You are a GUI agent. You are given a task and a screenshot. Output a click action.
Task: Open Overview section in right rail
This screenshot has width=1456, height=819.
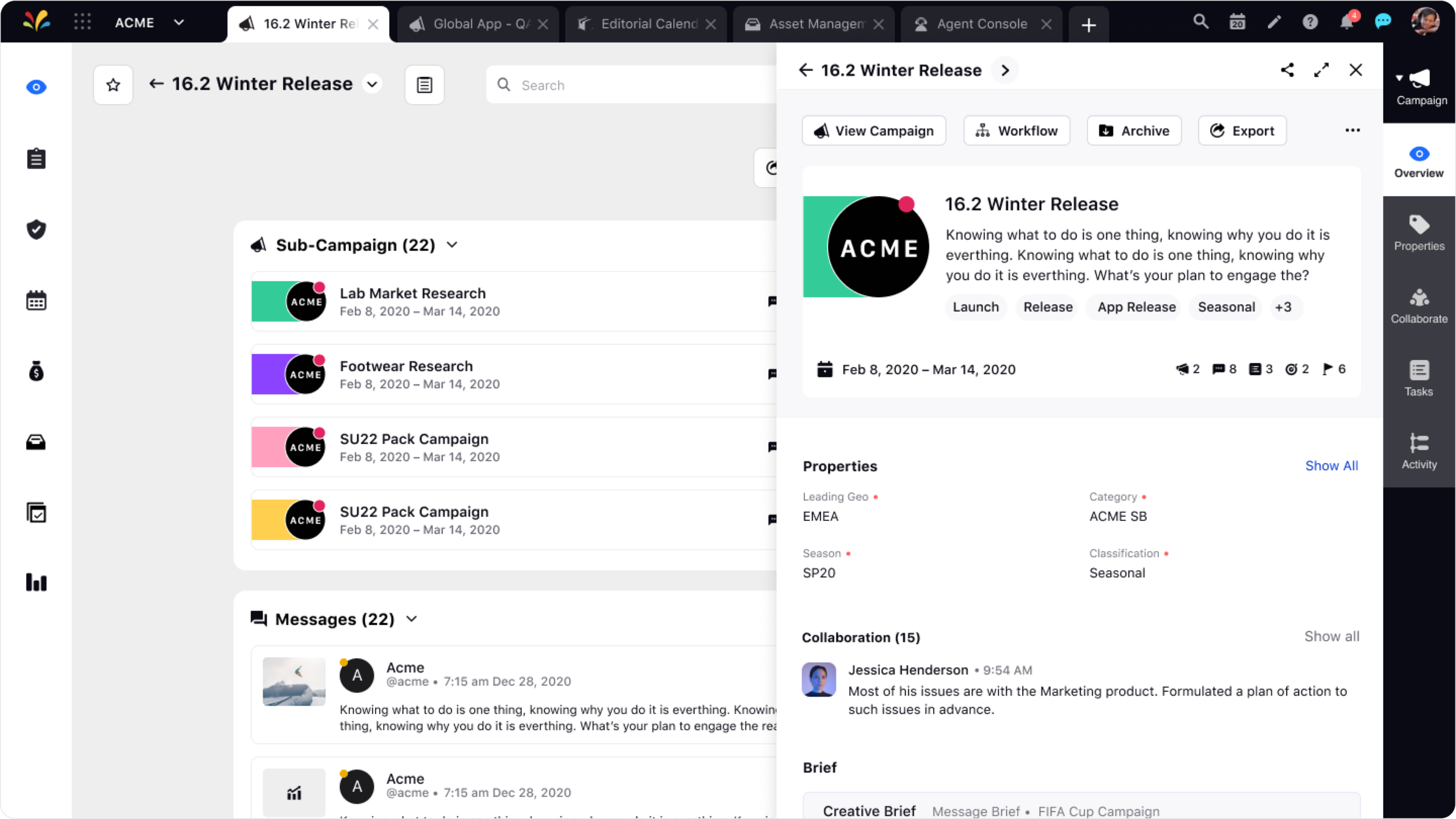point(1419,160)
